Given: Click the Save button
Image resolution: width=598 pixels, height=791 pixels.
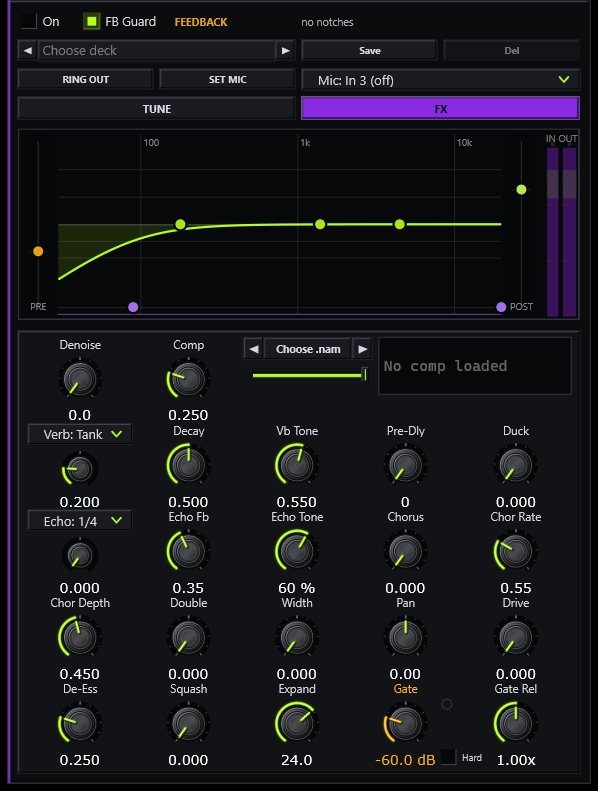Looking at the screenshot, I should (369, 50).
